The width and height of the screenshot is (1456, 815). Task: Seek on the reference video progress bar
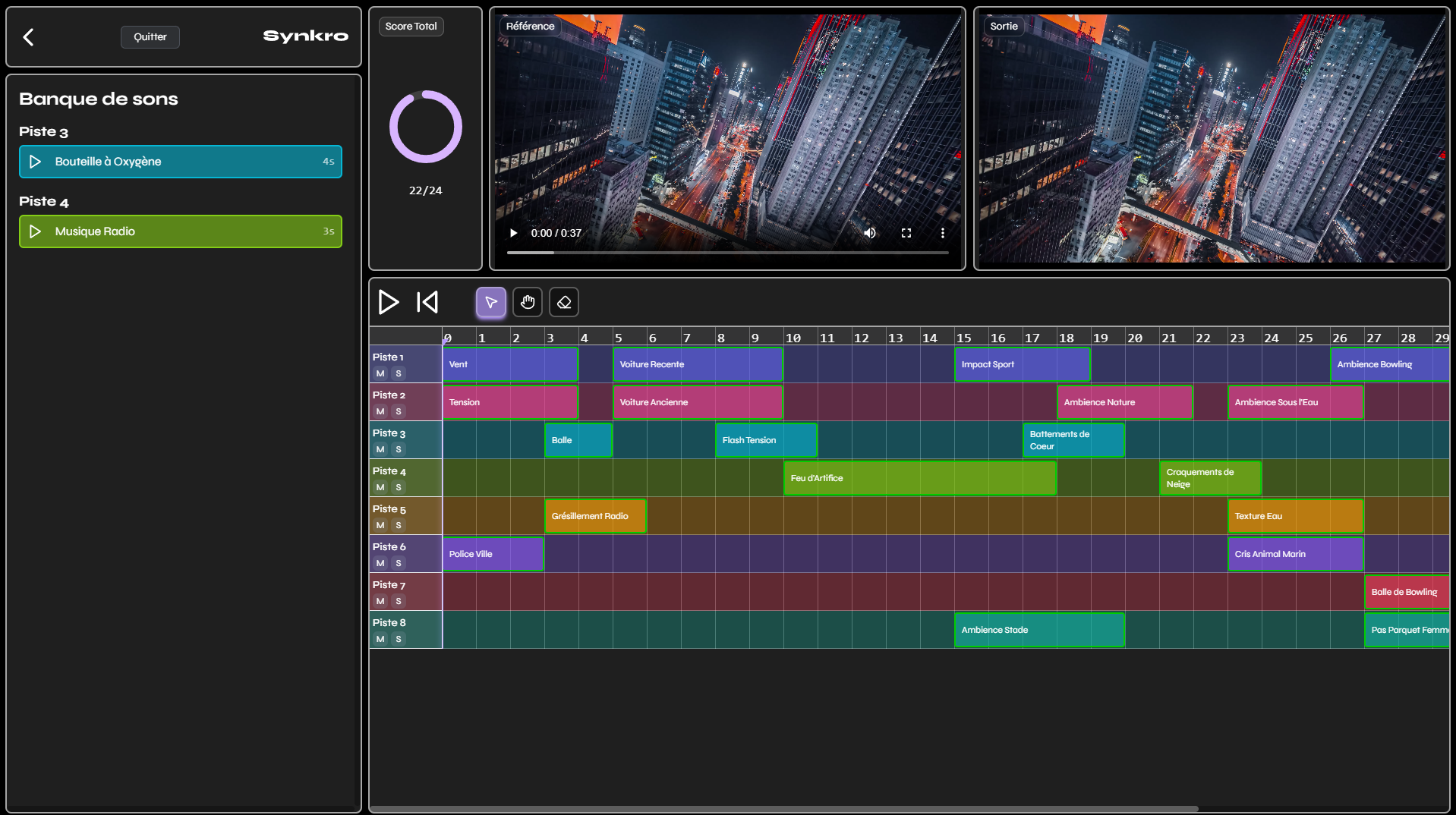[x=728, y=252]
